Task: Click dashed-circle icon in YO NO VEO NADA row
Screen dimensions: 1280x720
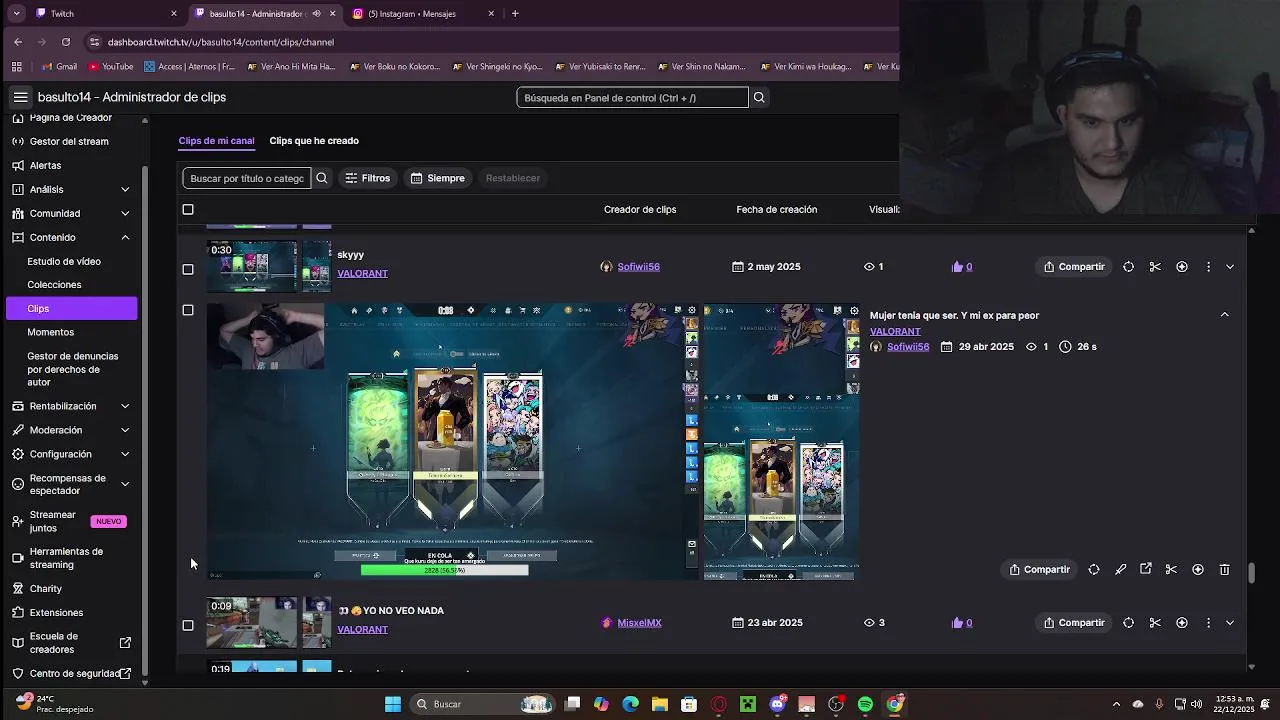Action: 1128,623
